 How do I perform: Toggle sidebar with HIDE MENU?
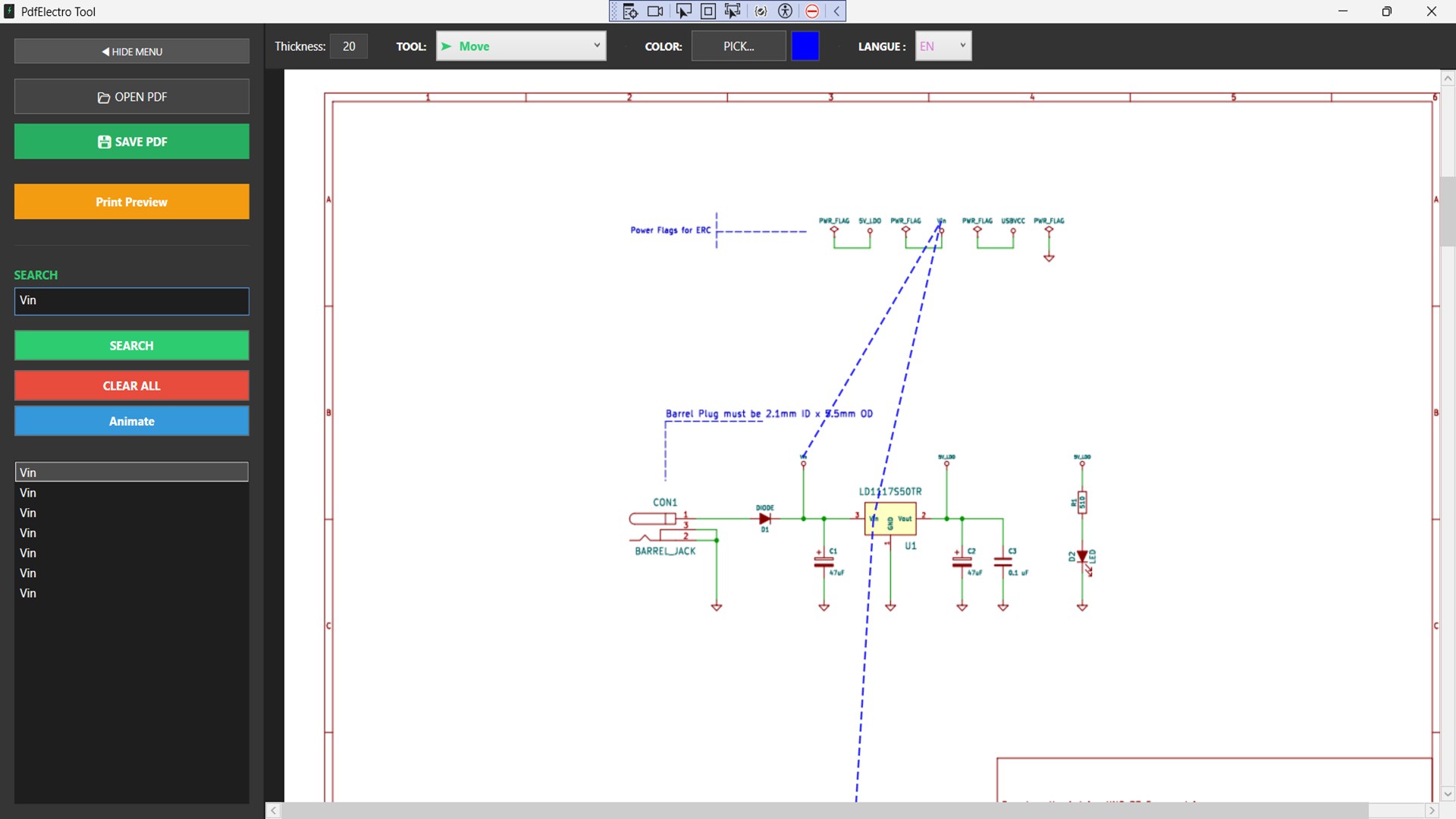pos(132,52)
